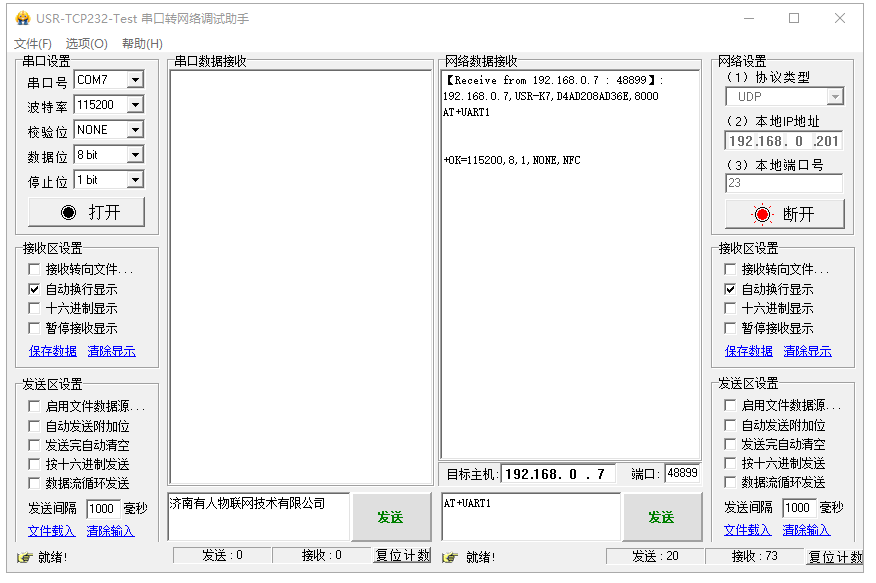Toggle auto line wrap in network receive settings
The width and height of the screenshot is (876, 583).
[731, 289]
